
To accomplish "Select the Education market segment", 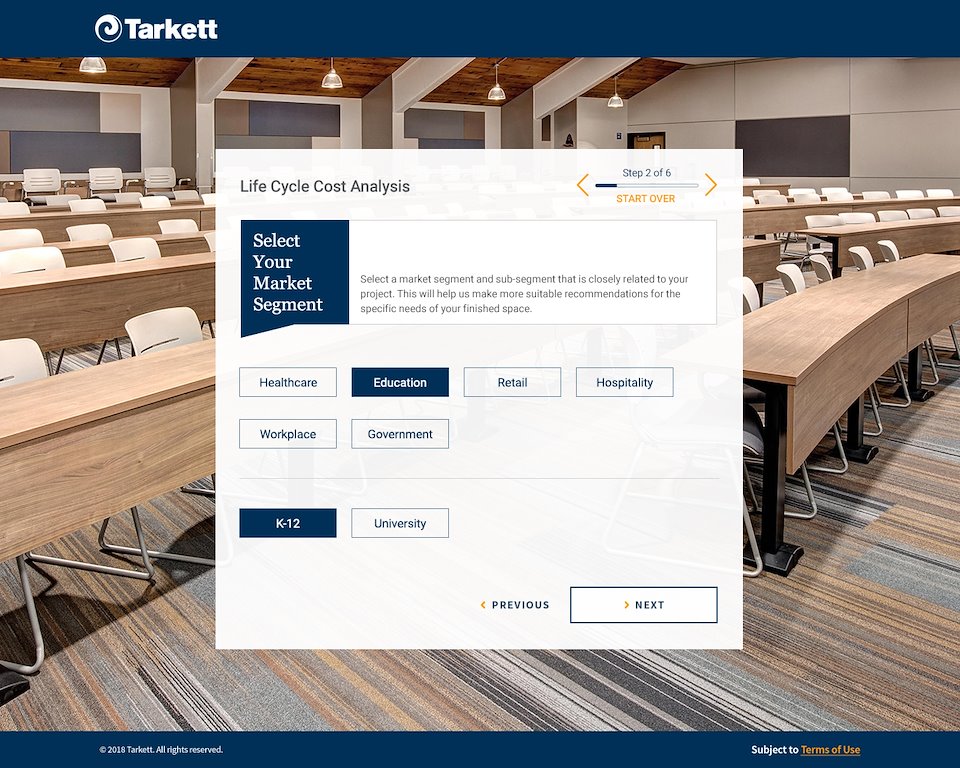I will point(400,382).
